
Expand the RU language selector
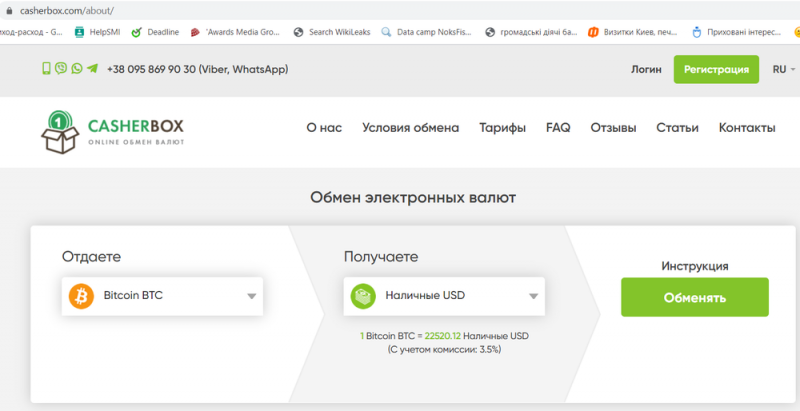[784, 70]
